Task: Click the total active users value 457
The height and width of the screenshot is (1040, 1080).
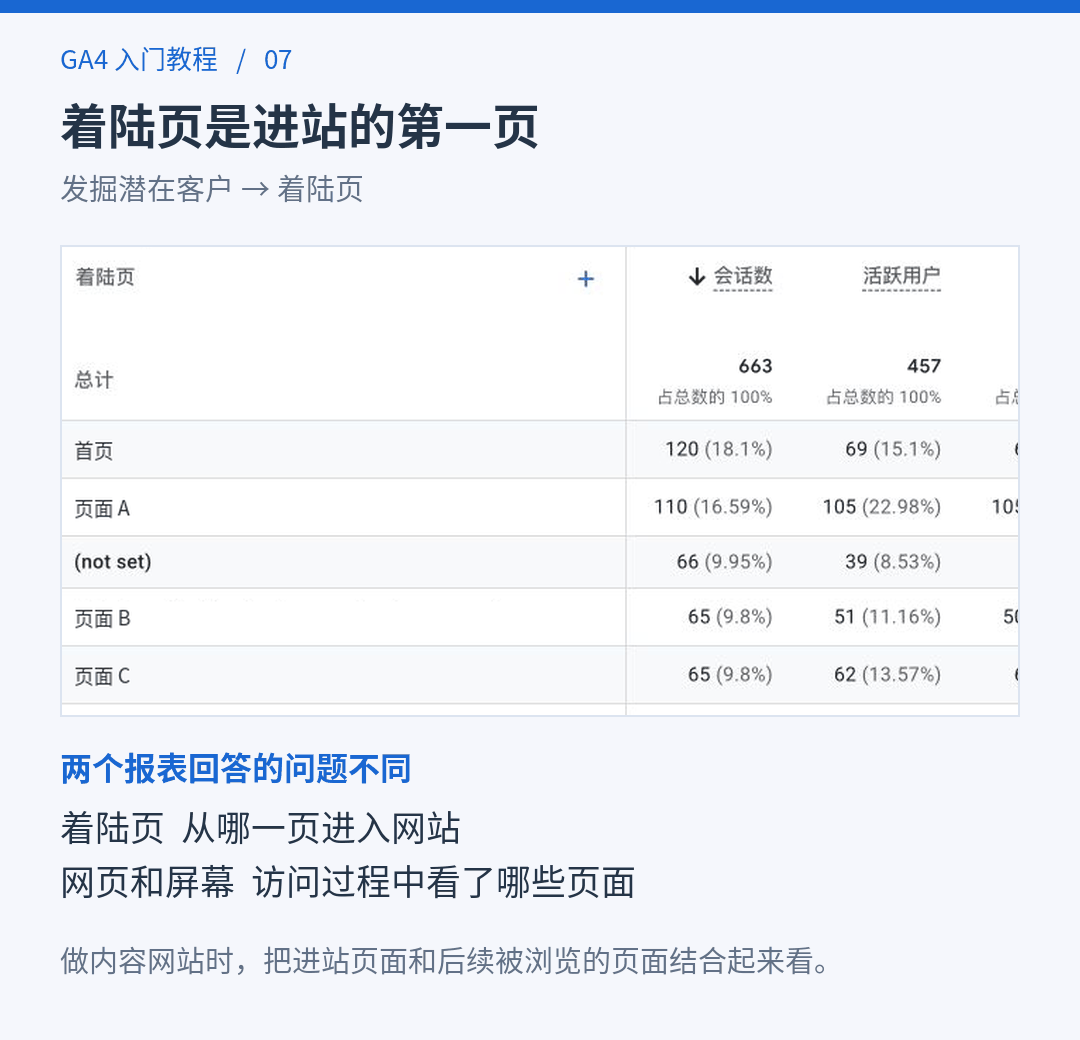Action: coord(924,366)
